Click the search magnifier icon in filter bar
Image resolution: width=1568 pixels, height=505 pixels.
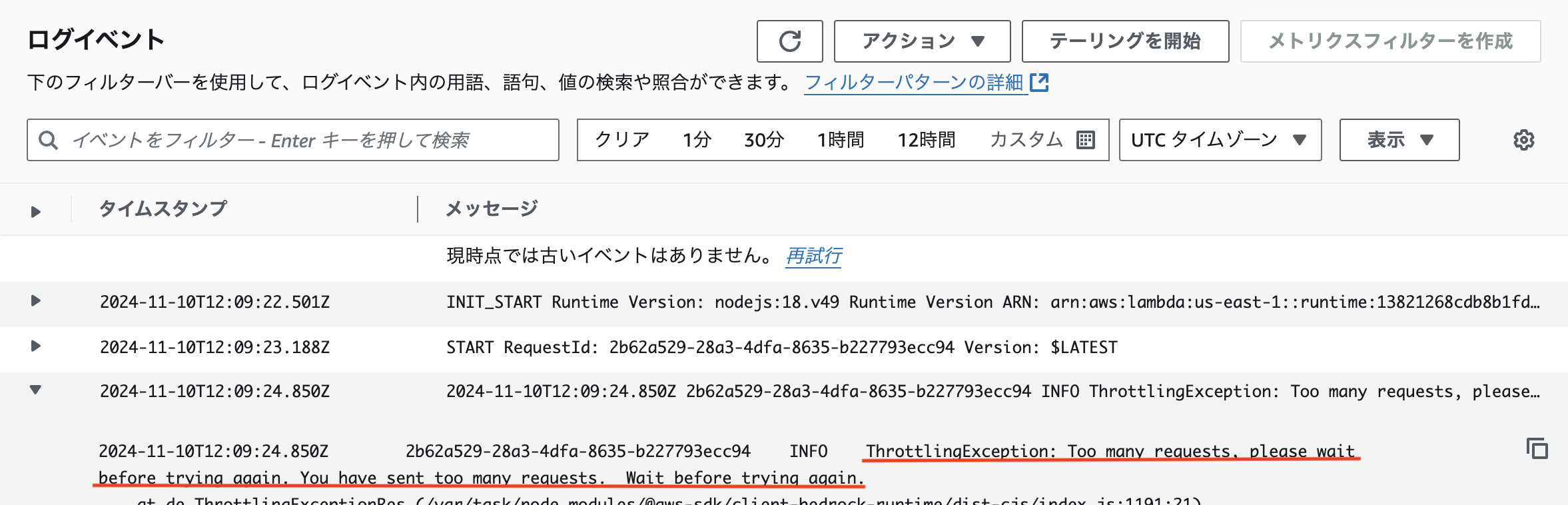click(x=48, y=140)
